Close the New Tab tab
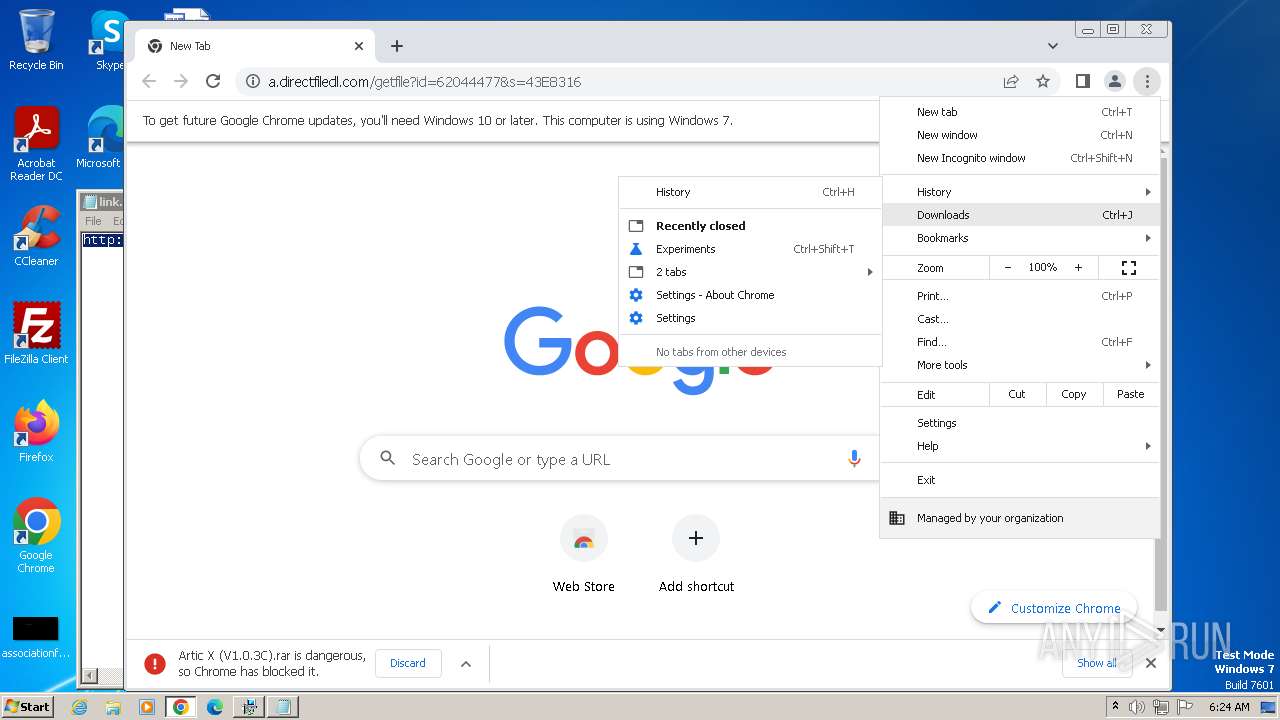Viewport: 1280px width, 720px height. (x=359, y=46)
